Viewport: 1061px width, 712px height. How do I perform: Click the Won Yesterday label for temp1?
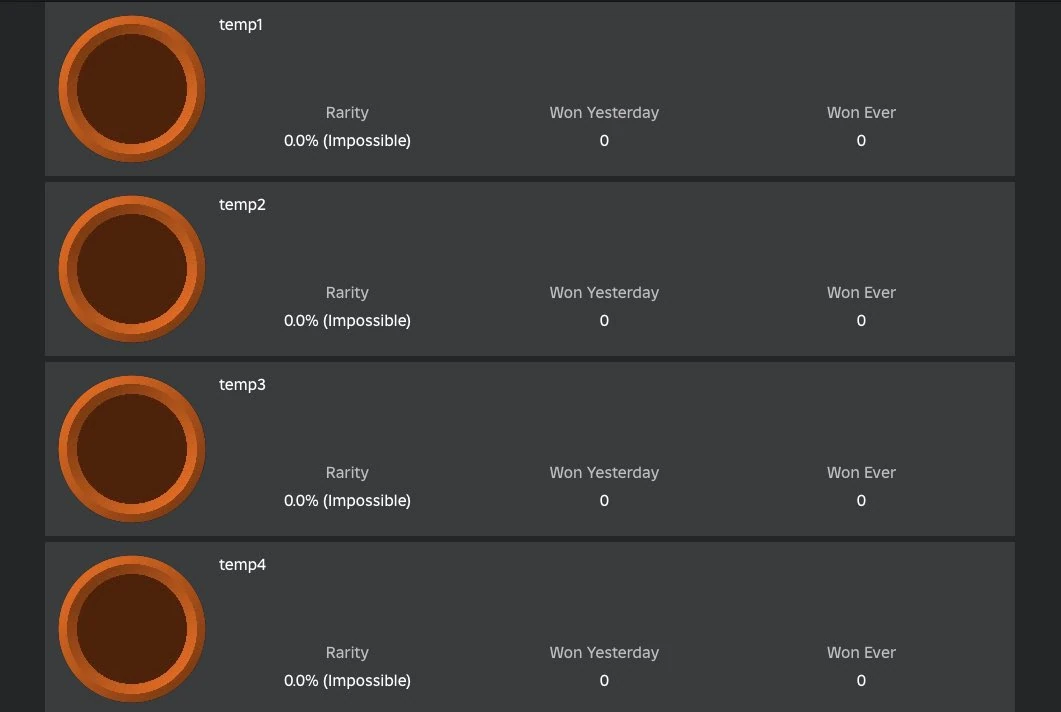click(x=604, y=113)
